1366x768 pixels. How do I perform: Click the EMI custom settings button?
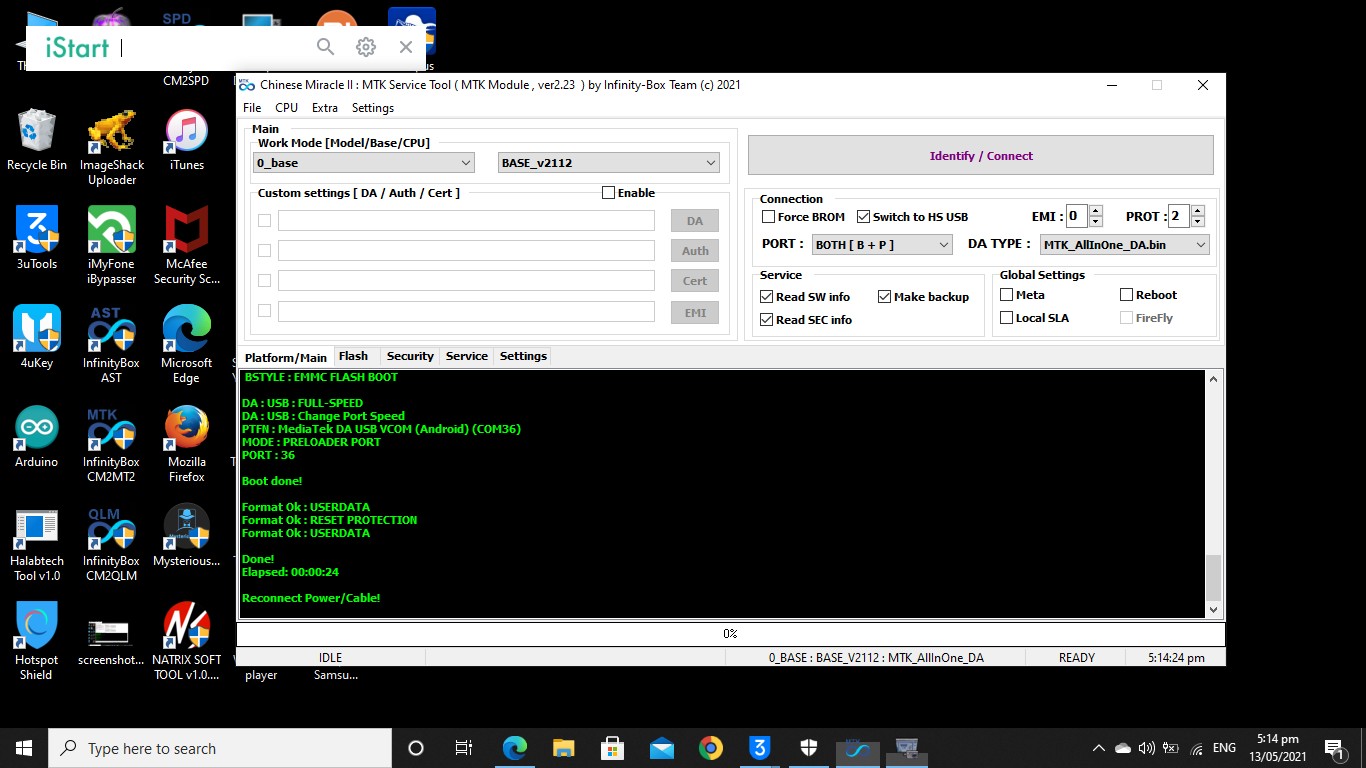point(694,312)
